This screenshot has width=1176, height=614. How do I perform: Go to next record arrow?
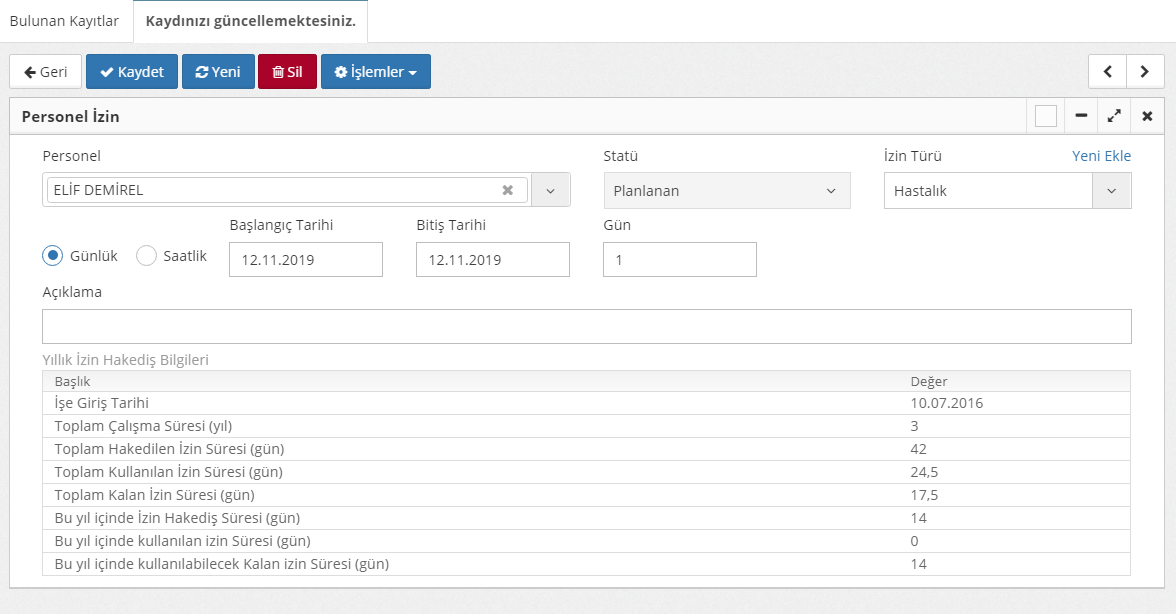(1144, 72)
